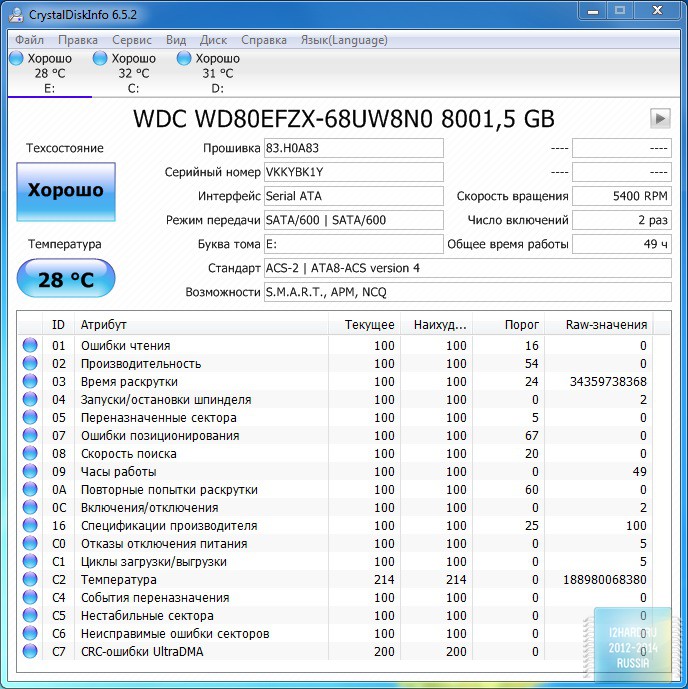Click the blue status orb for disk E:

pos(16,58)
